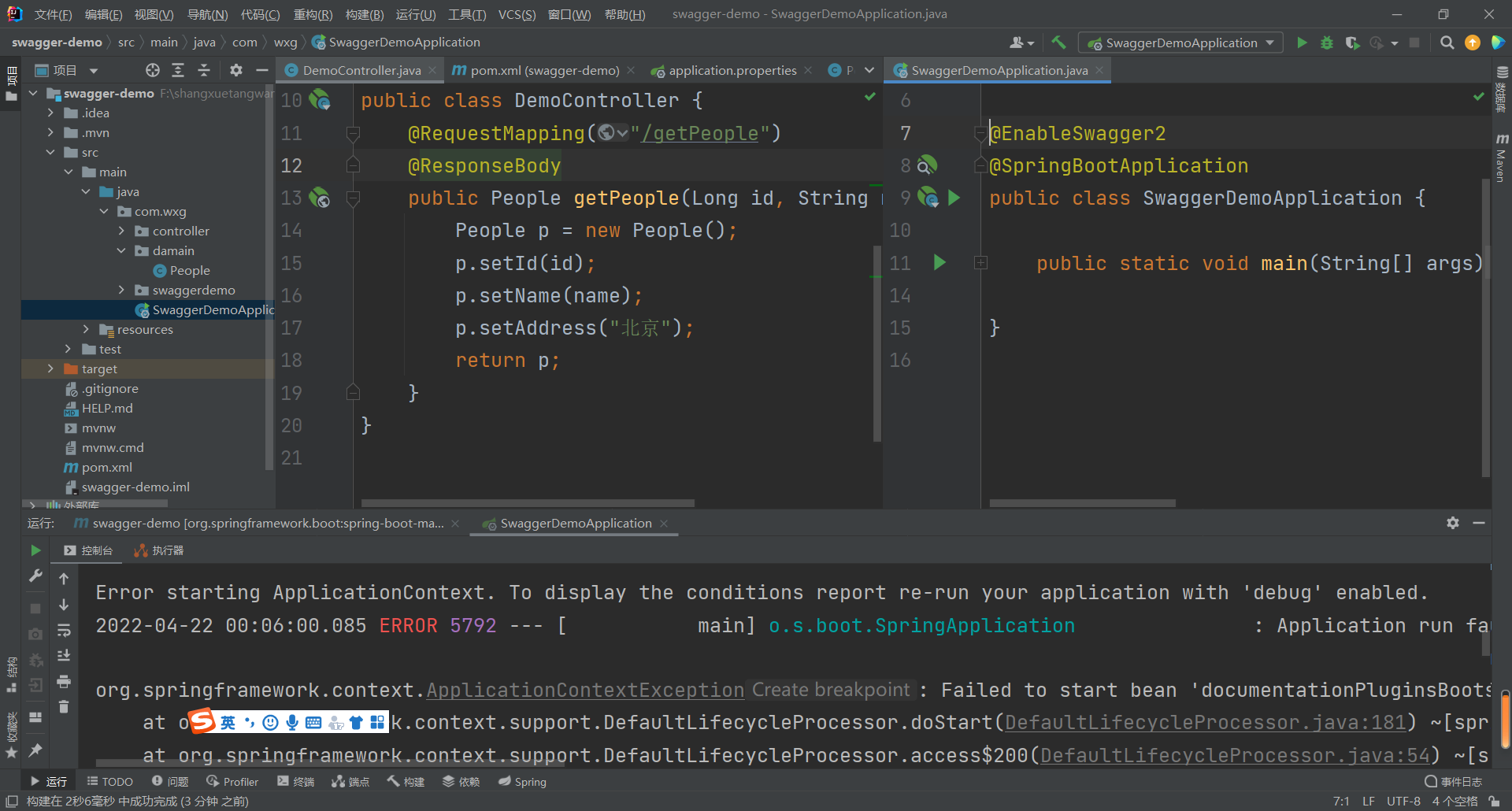Collapse all icon in Project panel header
The image size is (1512, 811).
204,70
